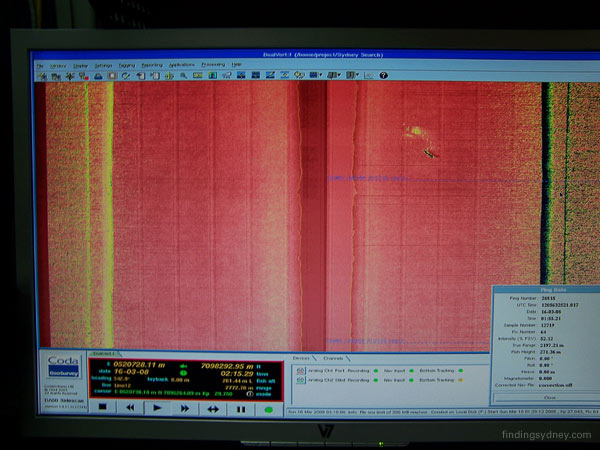Image resolution: width=600 pixels, height=450 pixels.
Task: Open the Processing menu
Action: [213, 64]
